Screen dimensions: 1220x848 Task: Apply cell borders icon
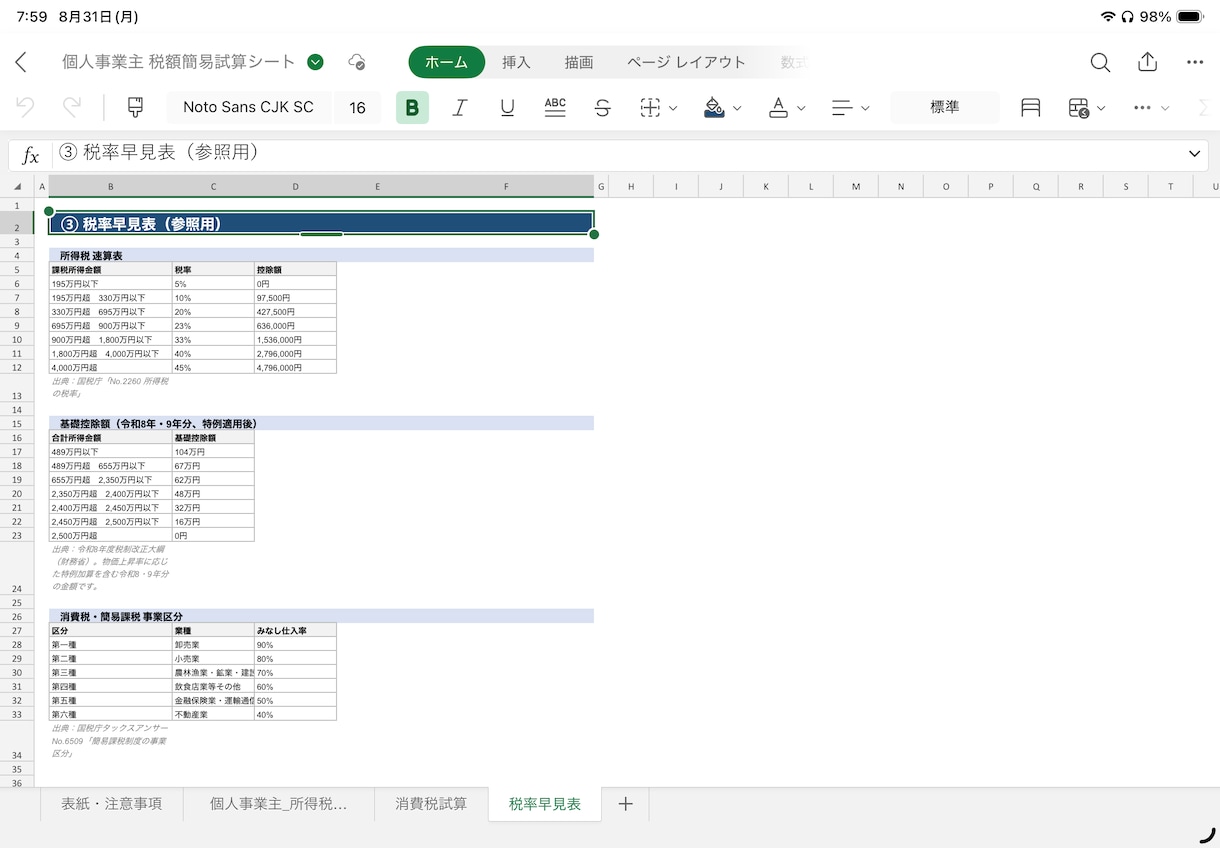coord(650,108)
